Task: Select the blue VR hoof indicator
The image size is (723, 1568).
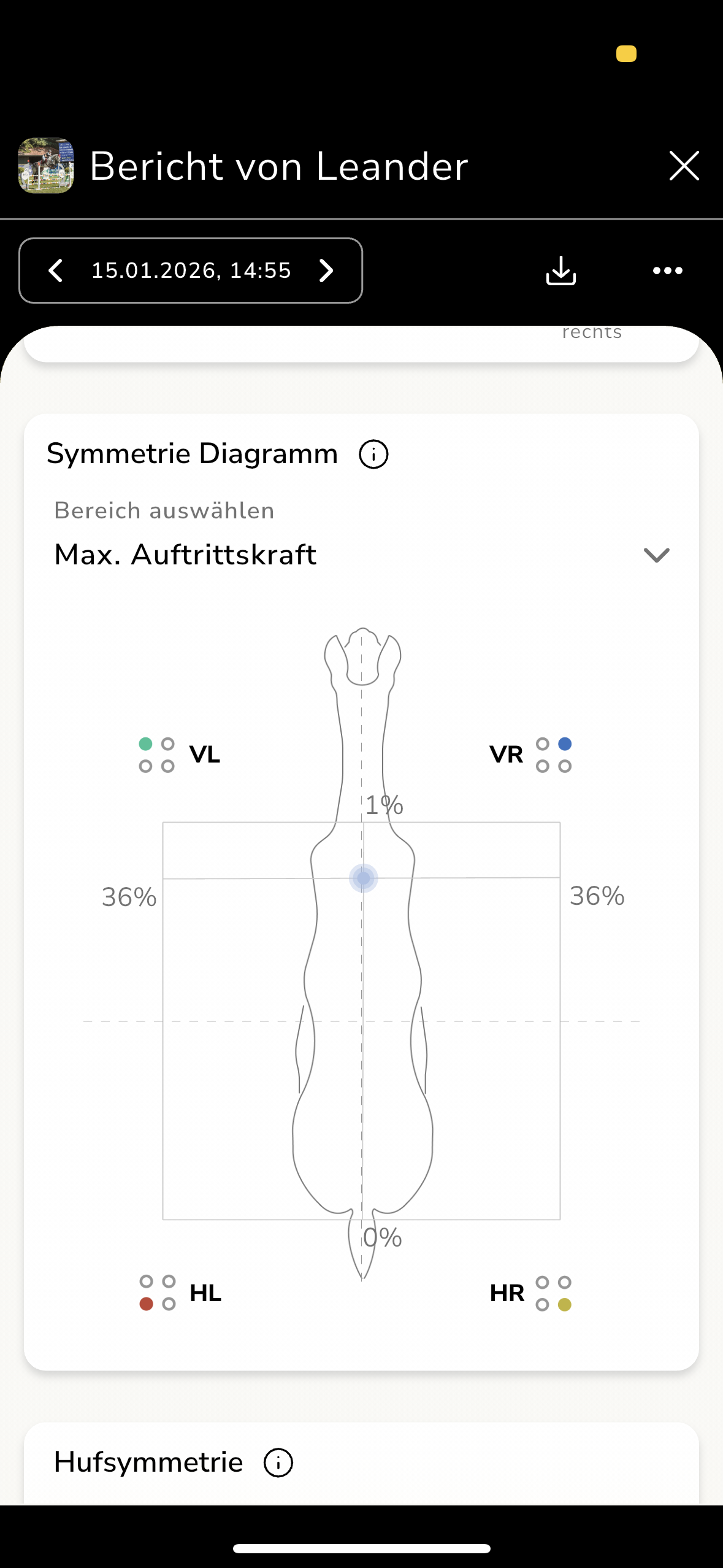Action: coord(565,744)
